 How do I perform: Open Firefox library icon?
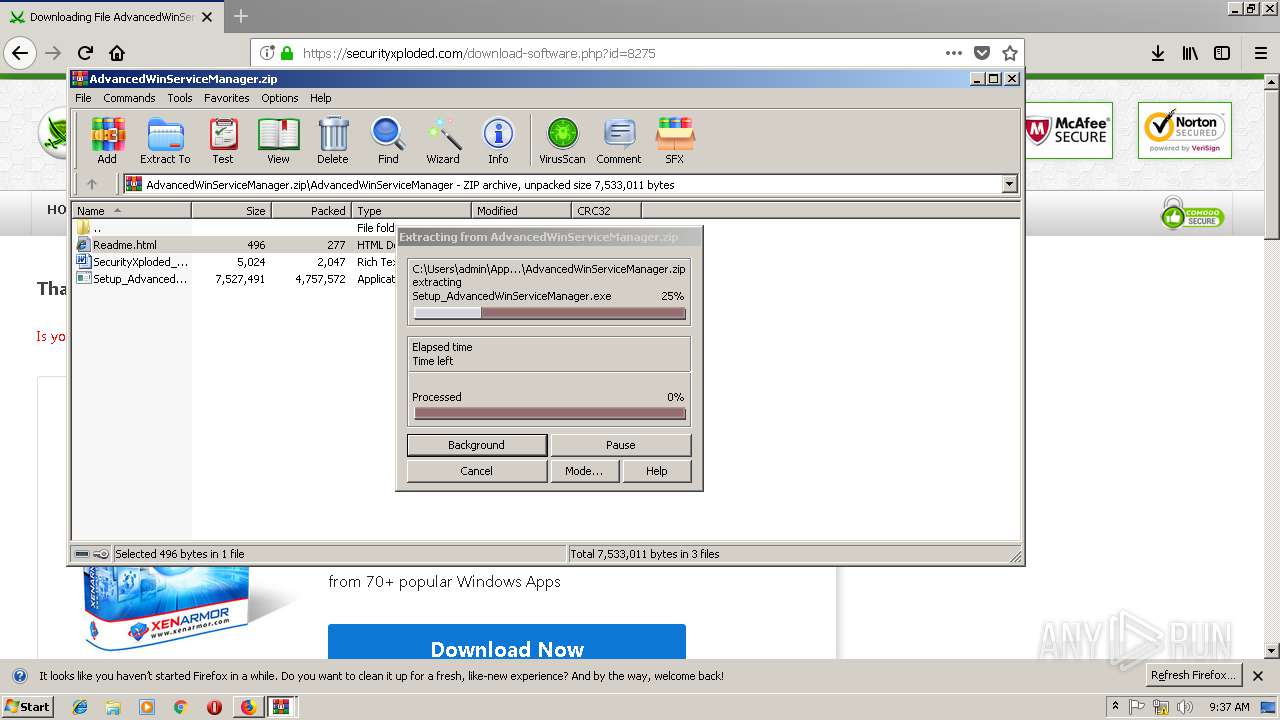1190,53
